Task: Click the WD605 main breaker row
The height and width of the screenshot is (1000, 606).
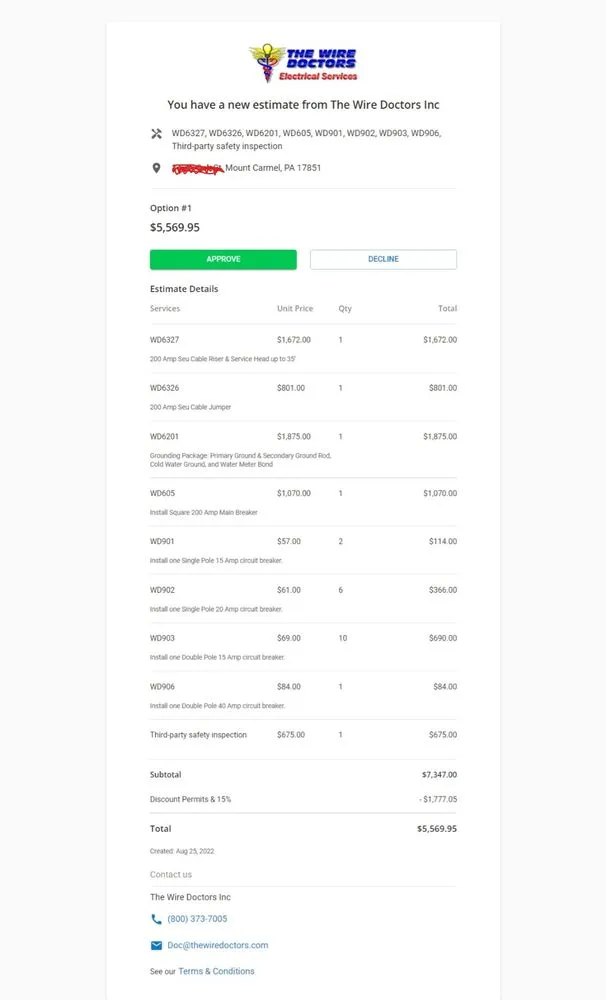Action: pyautogui.click(x=303, y=502)
